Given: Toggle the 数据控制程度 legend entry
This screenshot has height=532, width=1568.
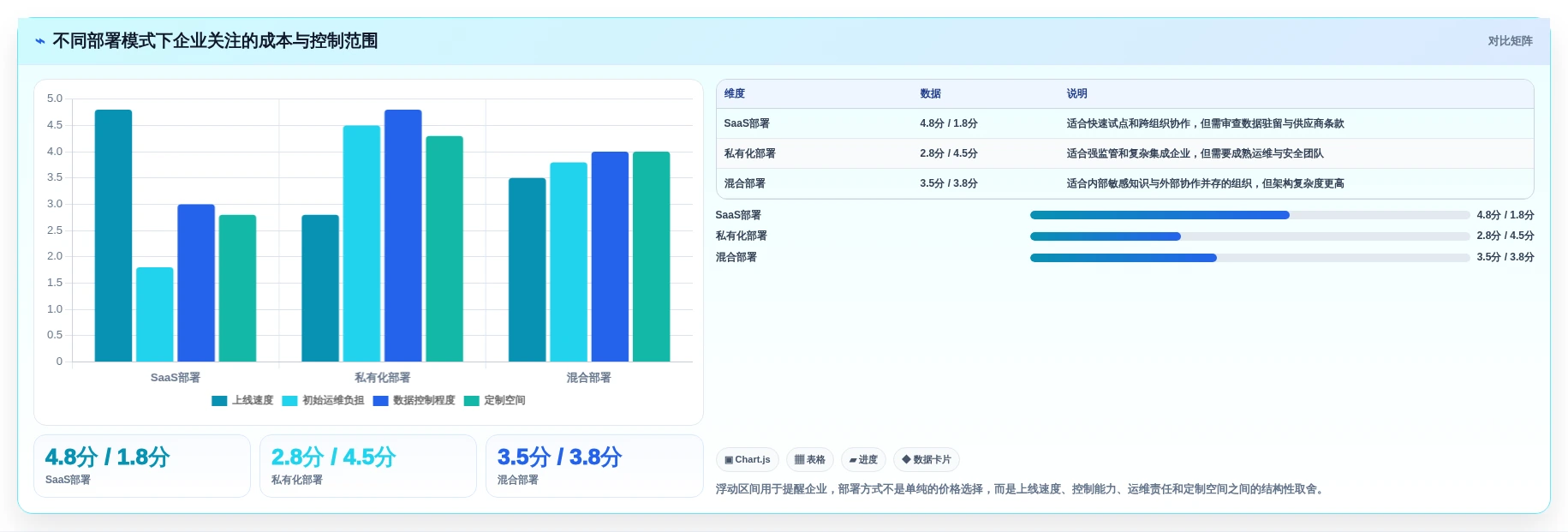Looking at the screenshot, I should 414,400.
